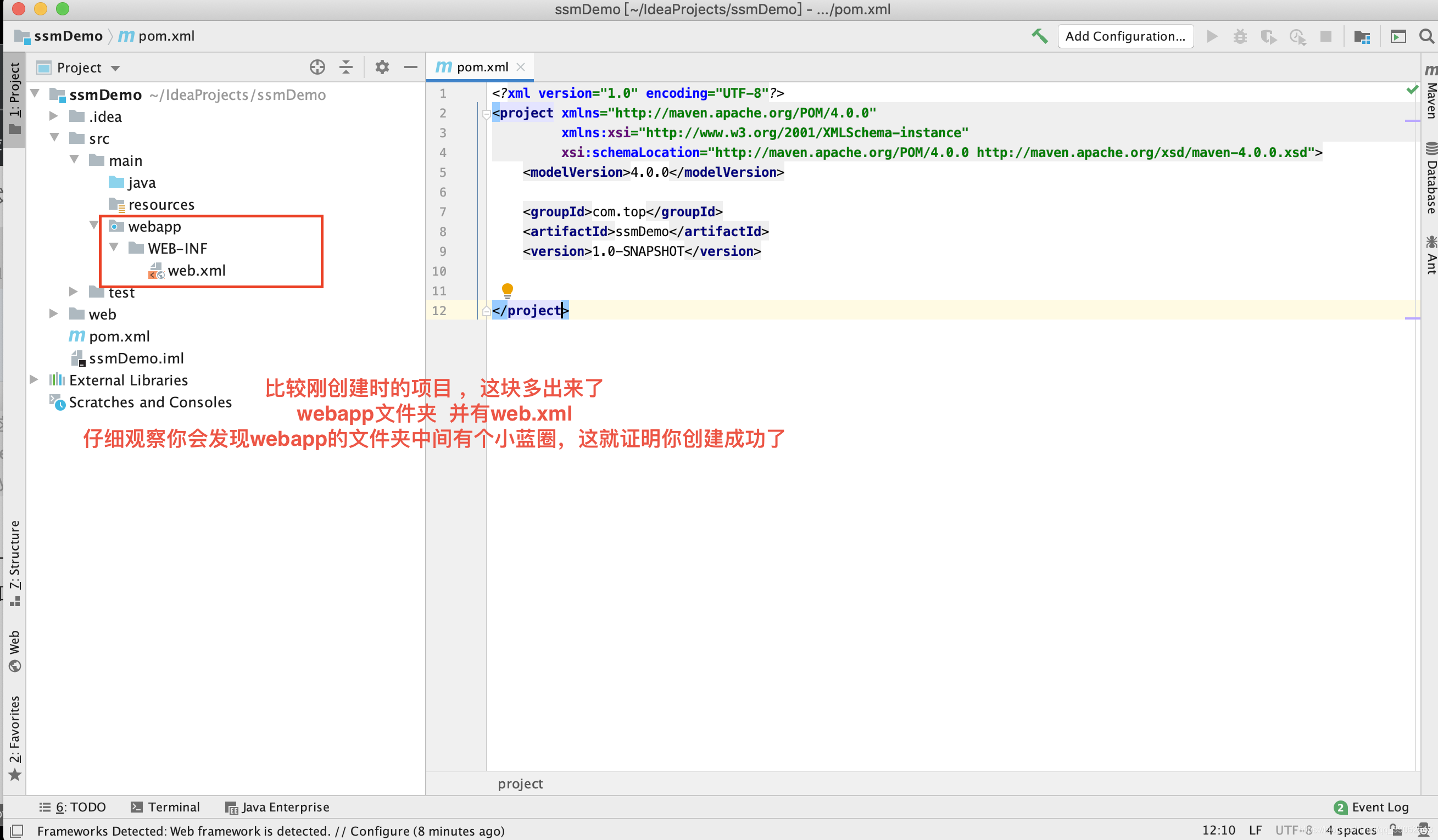Hide the Project panel with the minus icon
This screenshot has height=840, width=1438.
[410, 68]
